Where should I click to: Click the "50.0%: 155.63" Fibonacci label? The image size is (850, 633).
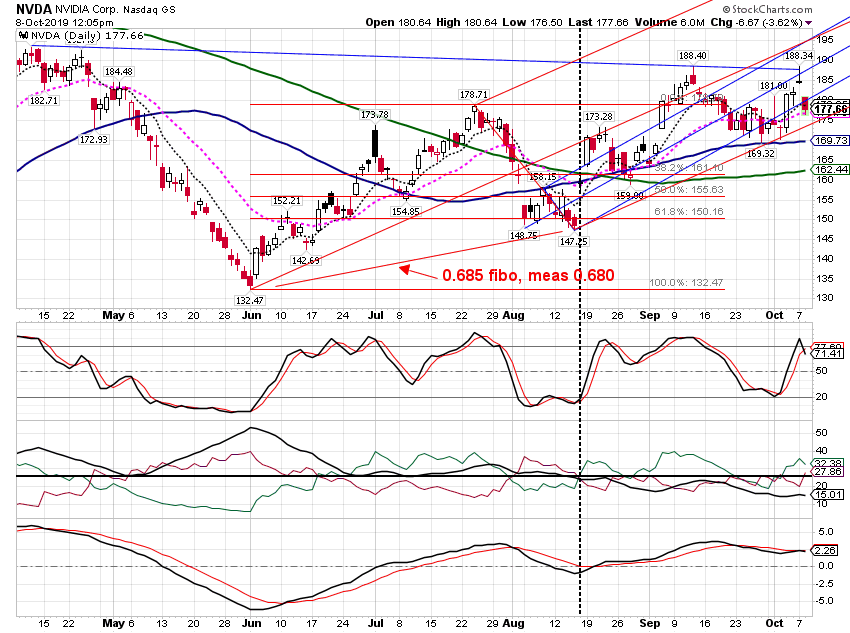[x=688, y=190]
